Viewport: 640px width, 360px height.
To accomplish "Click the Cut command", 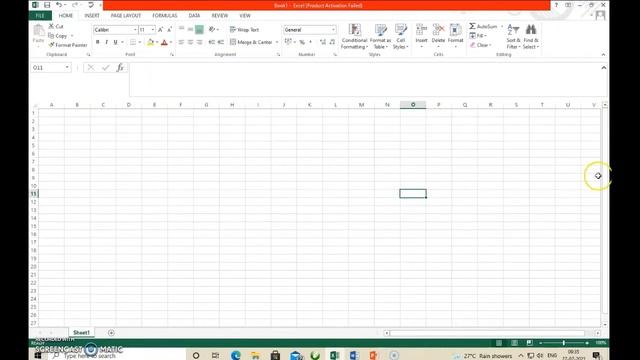I will tap(56, 26).
